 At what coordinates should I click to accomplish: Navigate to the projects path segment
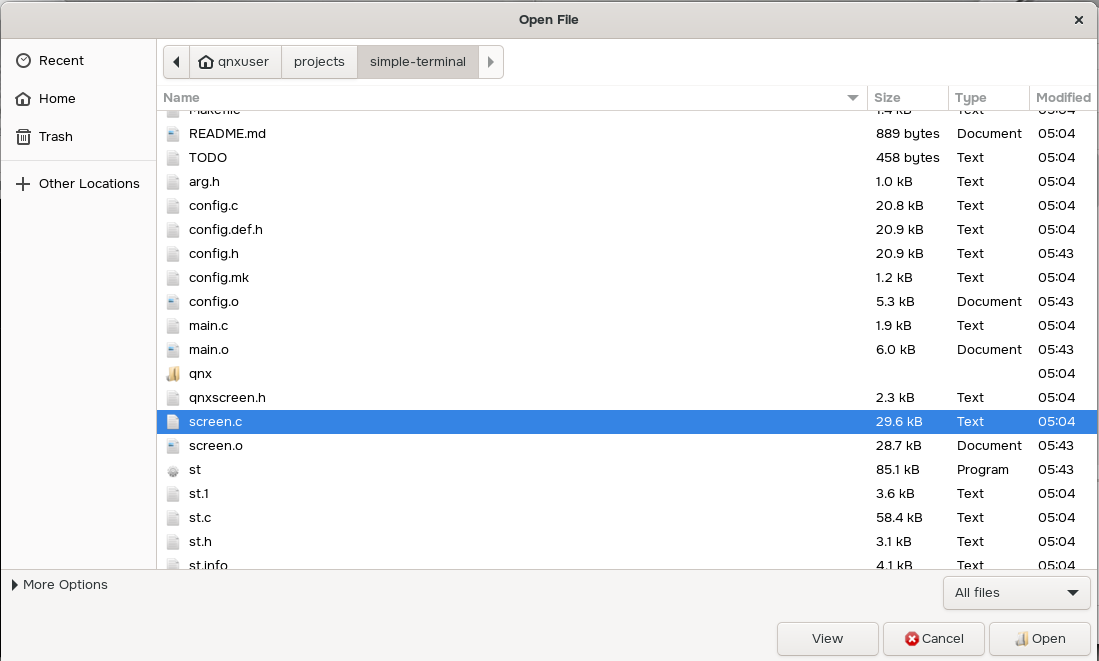click(x=319, y=62)
